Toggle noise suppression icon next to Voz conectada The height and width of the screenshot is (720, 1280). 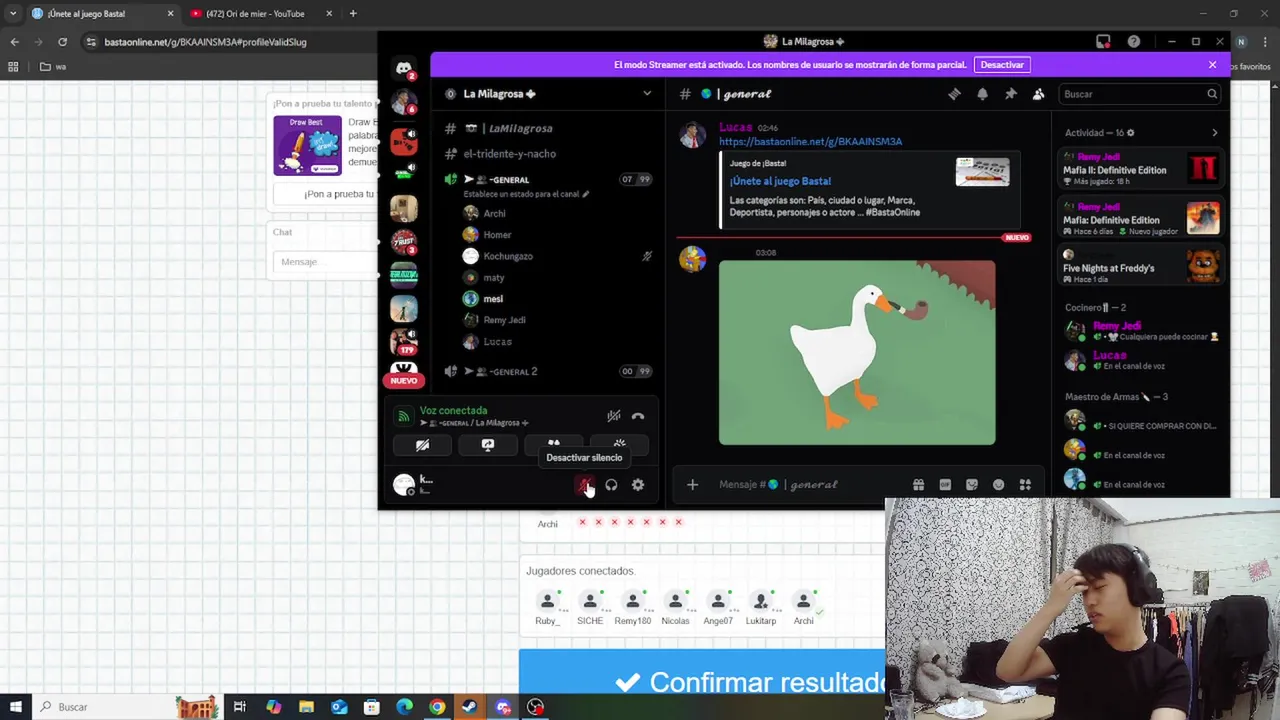point(614,416)
